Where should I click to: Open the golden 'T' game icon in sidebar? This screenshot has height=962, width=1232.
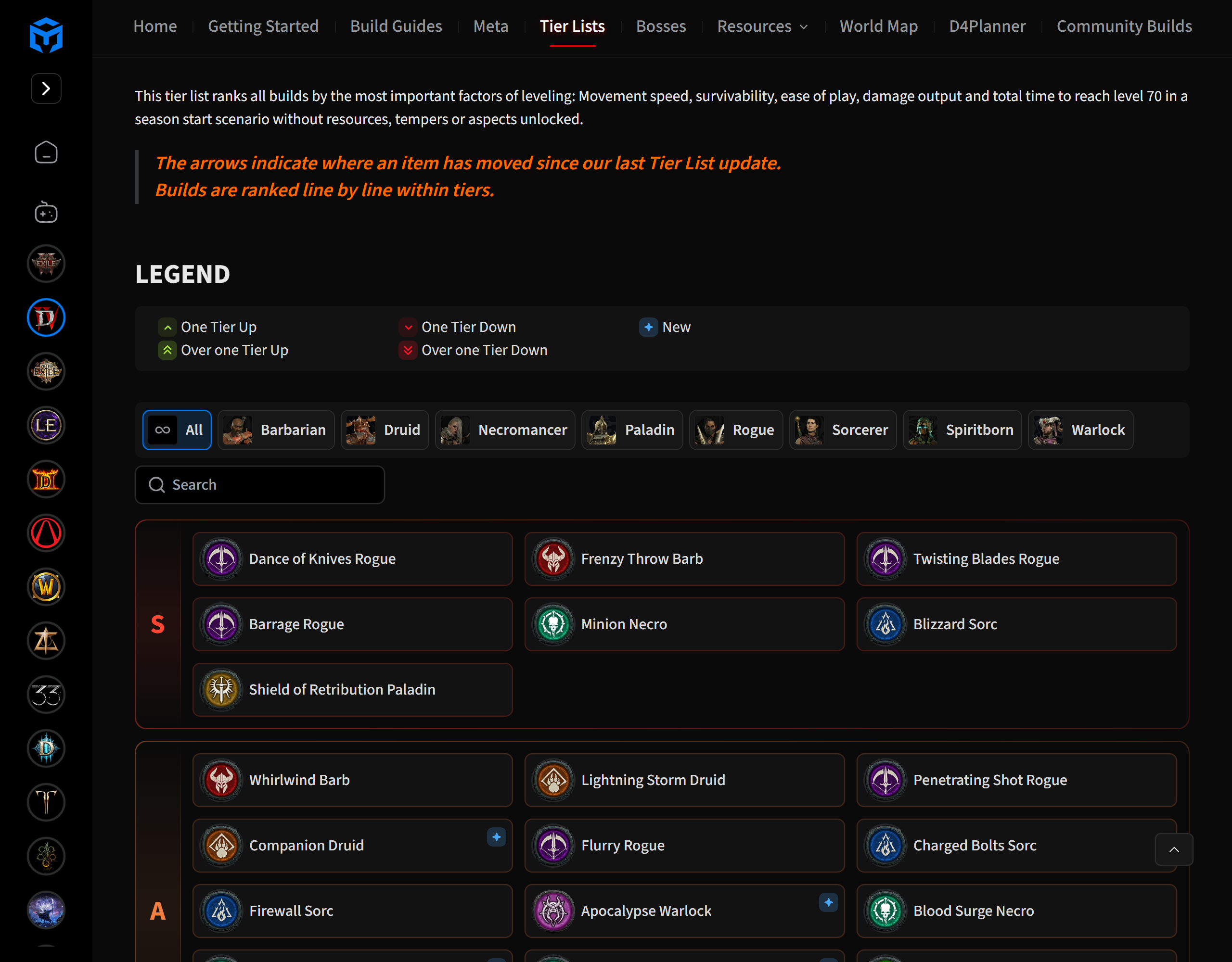(x=46, y=802)
